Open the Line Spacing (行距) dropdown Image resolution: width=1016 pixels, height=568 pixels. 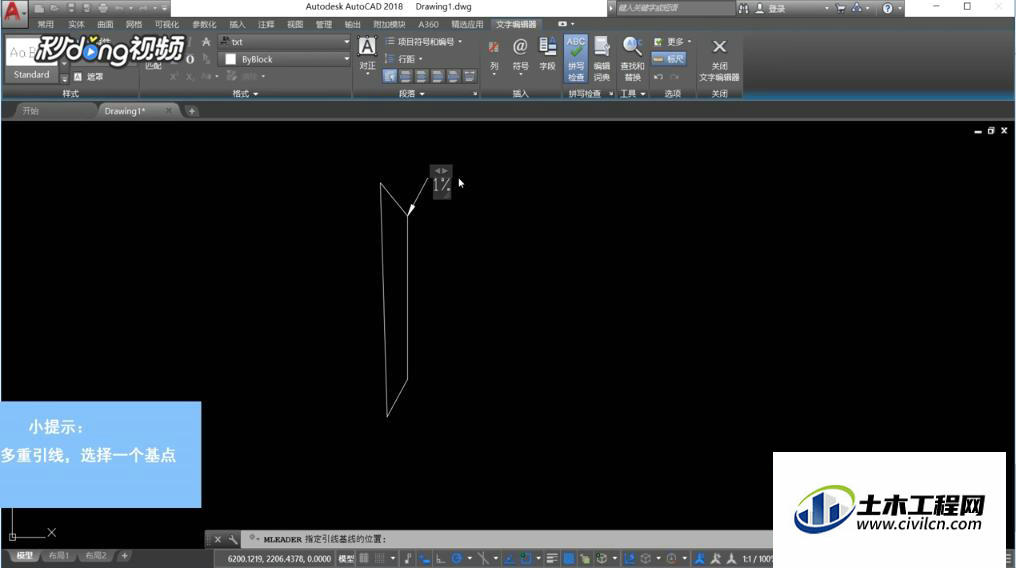click(x=404, y=59)
